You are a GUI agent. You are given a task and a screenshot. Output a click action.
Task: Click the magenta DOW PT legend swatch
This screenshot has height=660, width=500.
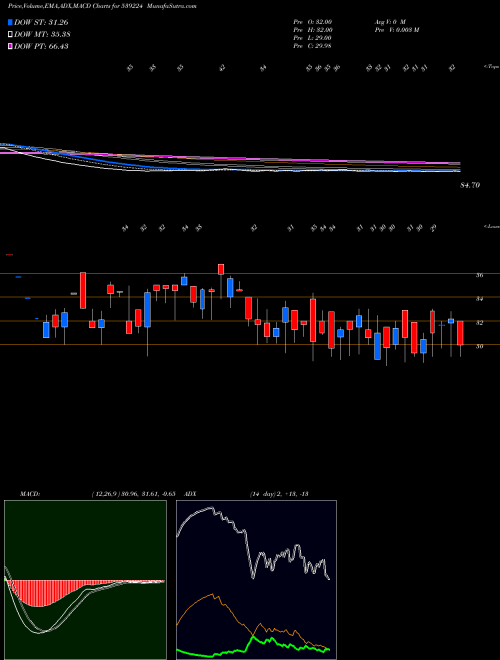pyautogui.click(x=10, y=46)
